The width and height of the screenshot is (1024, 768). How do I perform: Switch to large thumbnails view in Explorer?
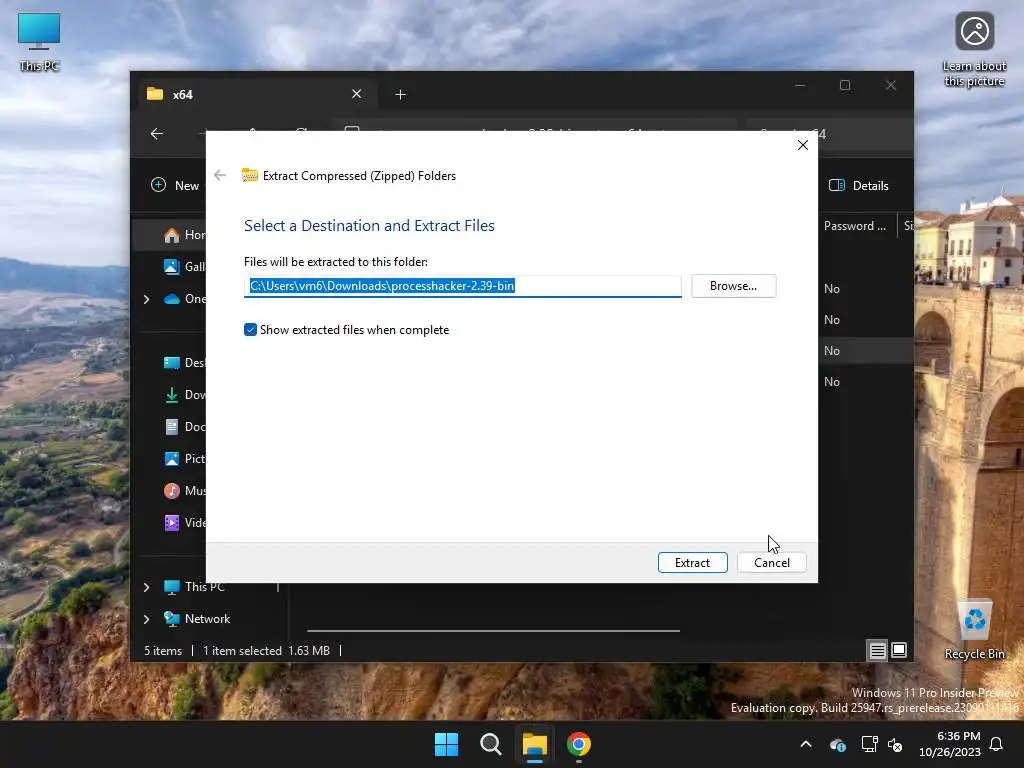[899, 650]
